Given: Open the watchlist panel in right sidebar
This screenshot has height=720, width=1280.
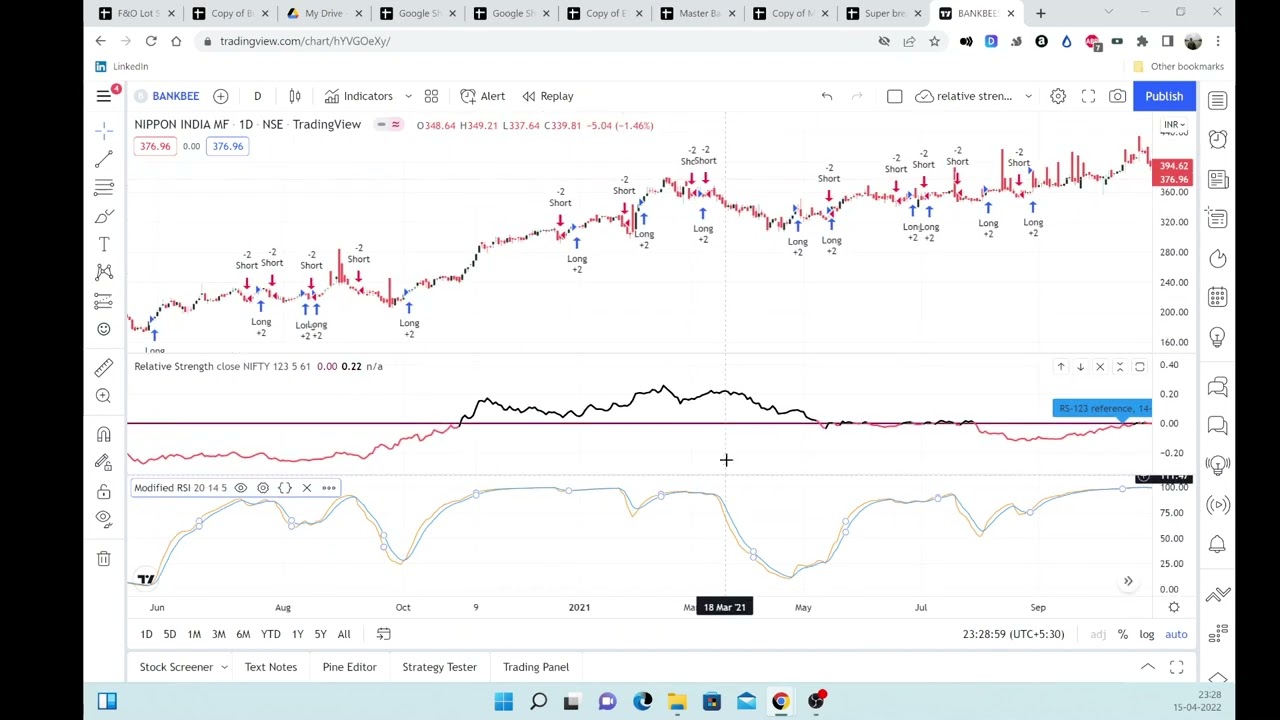Looking at the screenshot, I should (x=1217, y=101).
